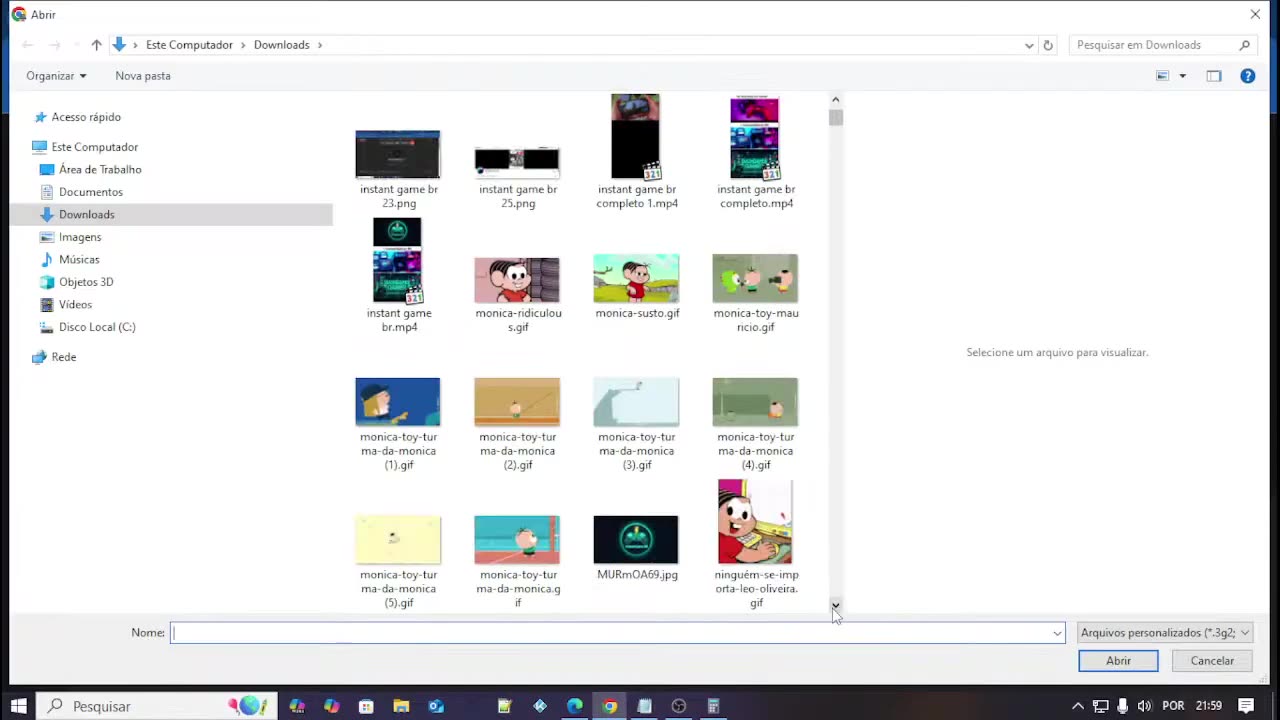The image size is (1280, 720).
Task: Open volume control in system tray
Action: pos(1144,706)
